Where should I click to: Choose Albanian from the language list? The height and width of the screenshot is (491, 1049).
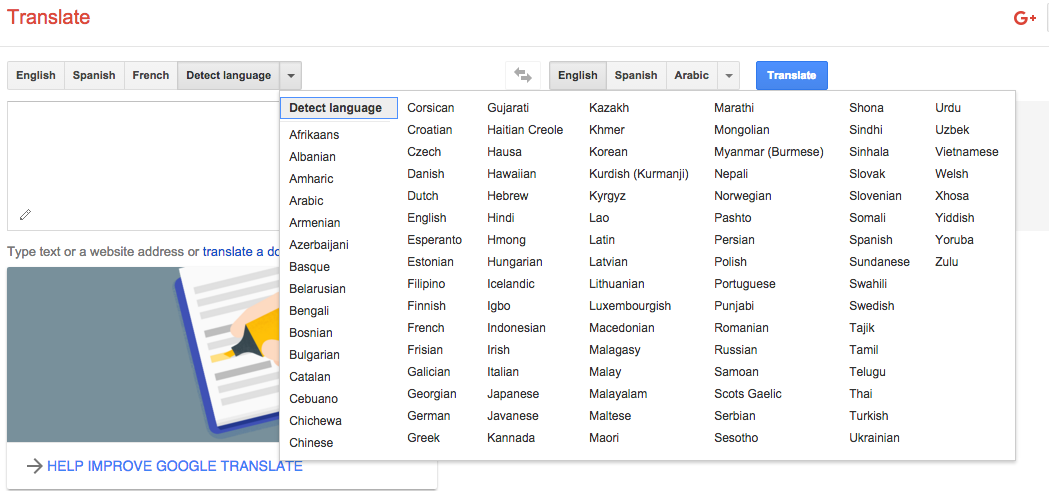point(312,157)
